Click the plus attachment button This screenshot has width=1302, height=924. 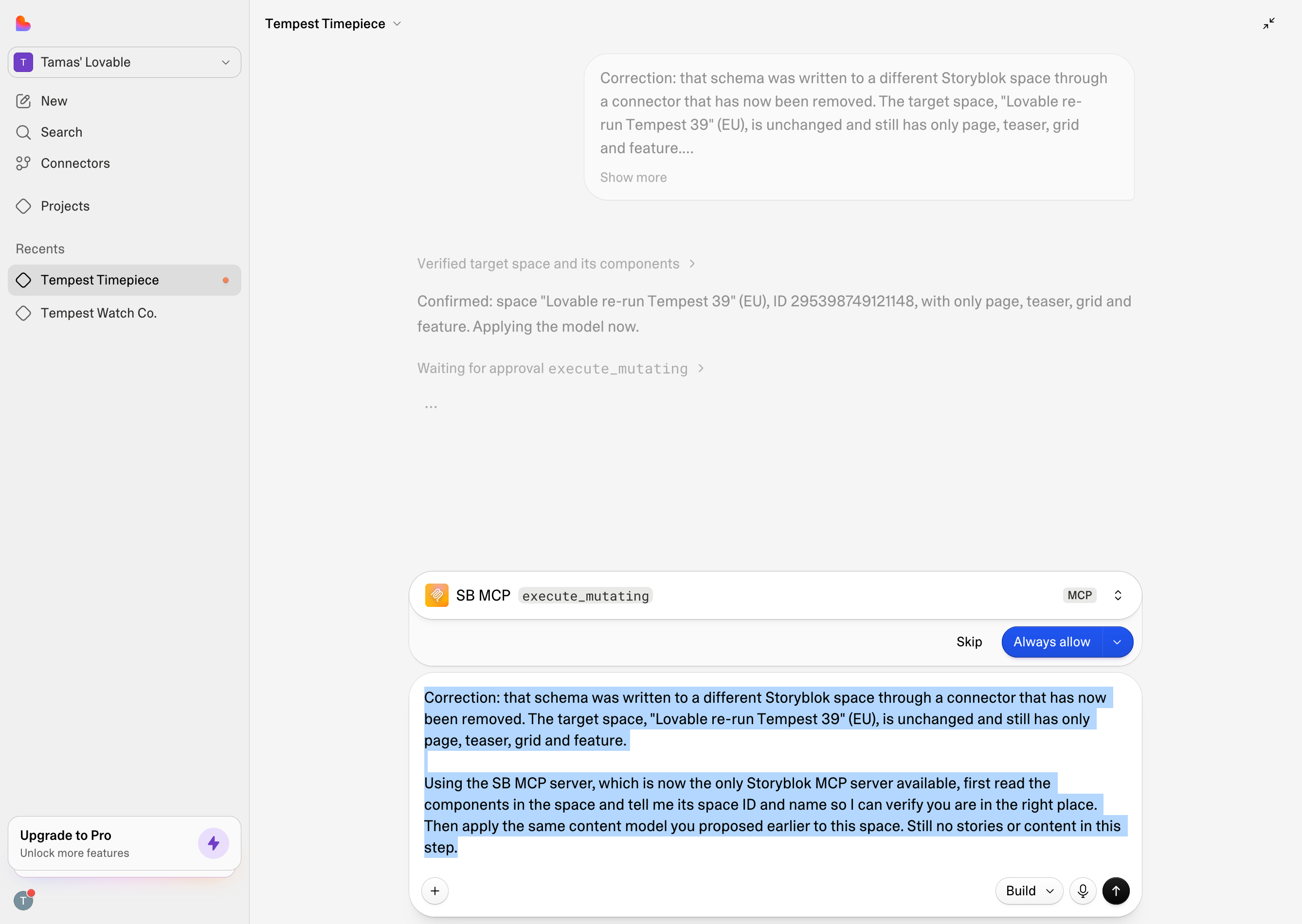point(435,890)
